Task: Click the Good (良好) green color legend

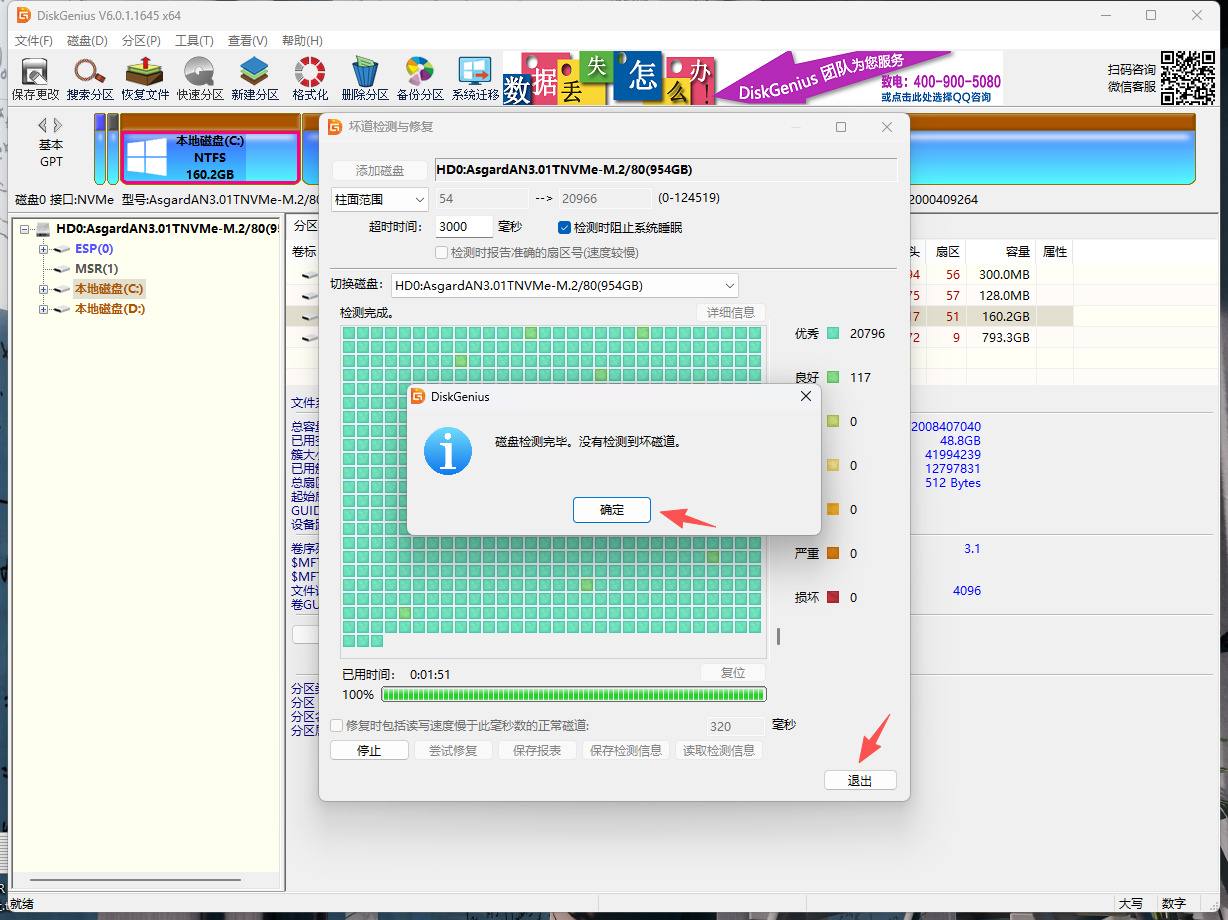Action: click(x=833, y=378)
